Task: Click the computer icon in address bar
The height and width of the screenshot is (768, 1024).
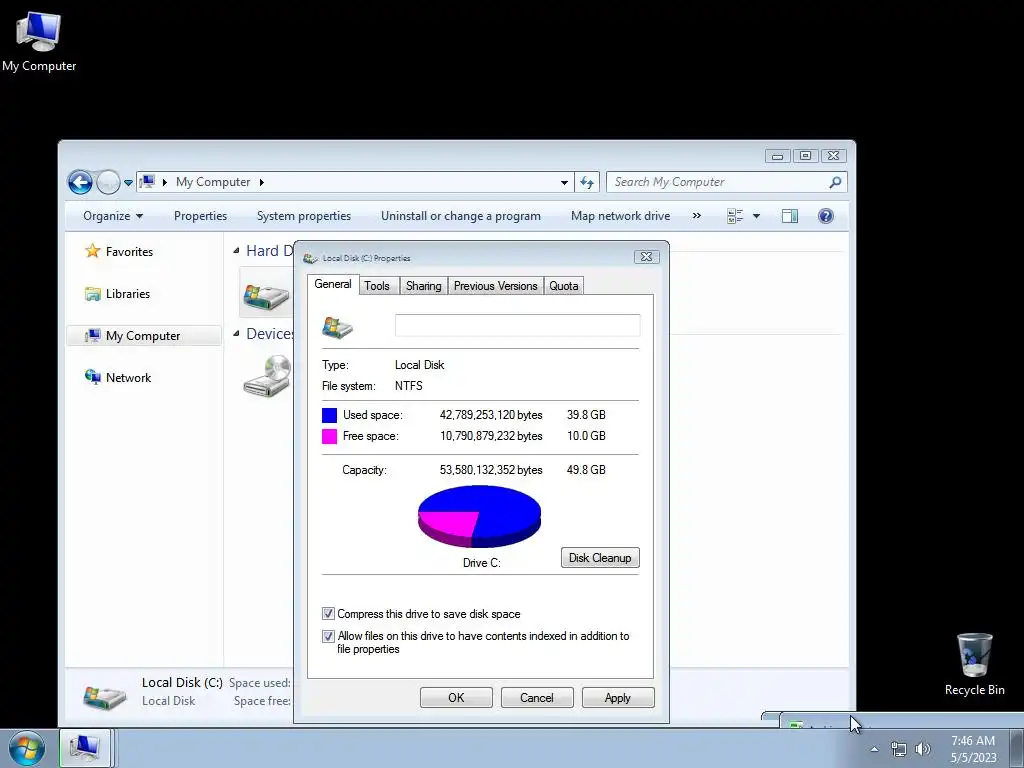Action: [x=148, y=182]
